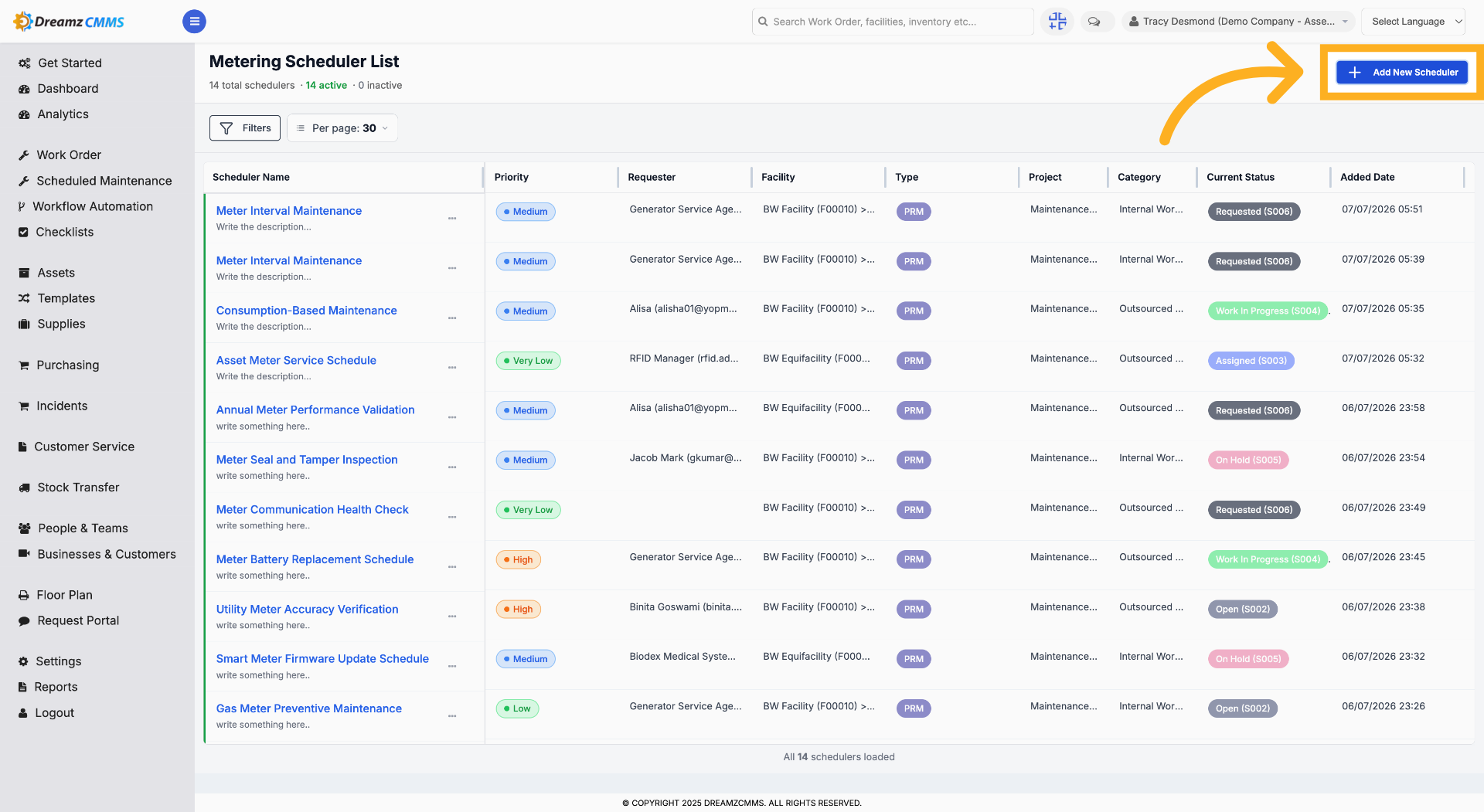Image resolution: width=1484 pixels, height=812 pixels.
Task: Open the Select Language dropdown
Action: (x=1414, y=22)
